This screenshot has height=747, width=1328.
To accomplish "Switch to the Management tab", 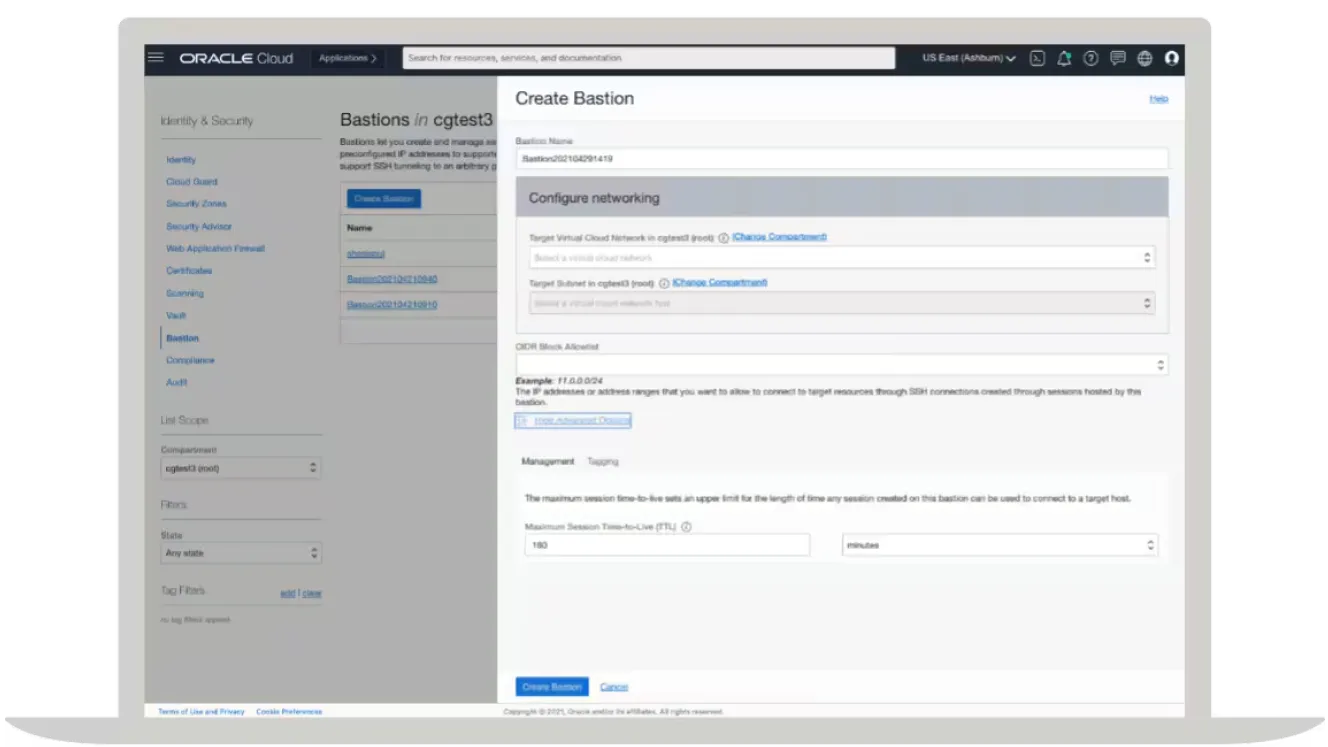I will coord(548,461).
